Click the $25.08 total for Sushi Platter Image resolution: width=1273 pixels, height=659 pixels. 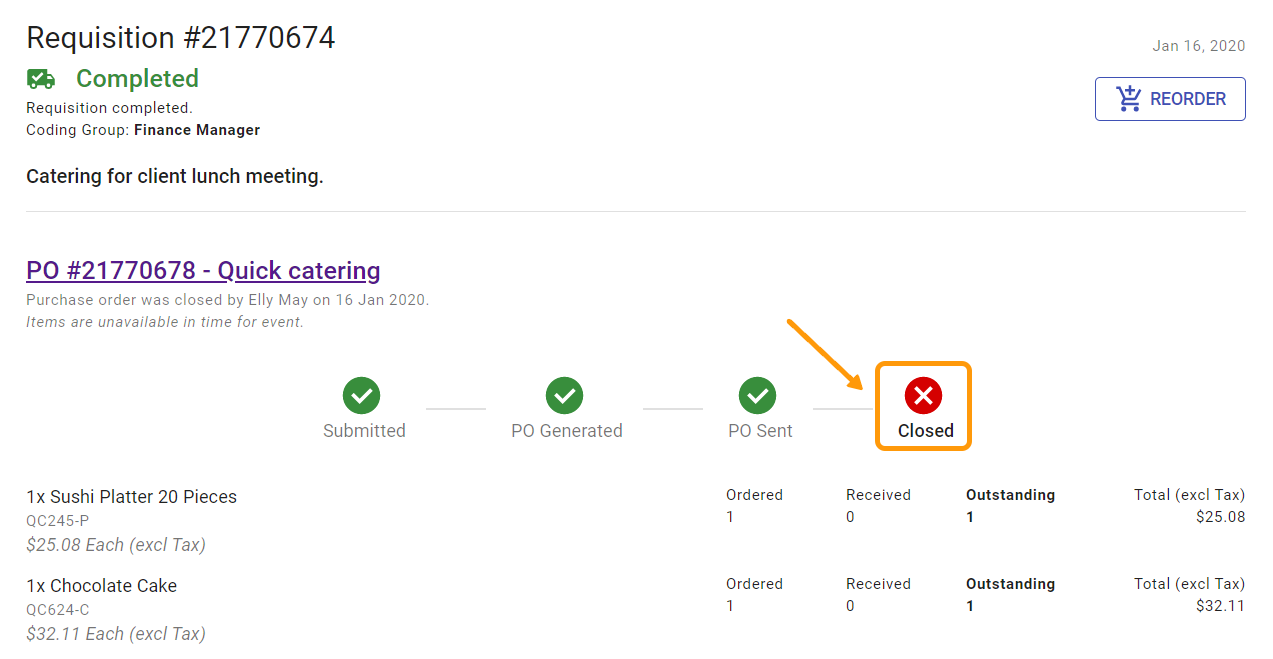[1222, 517]
